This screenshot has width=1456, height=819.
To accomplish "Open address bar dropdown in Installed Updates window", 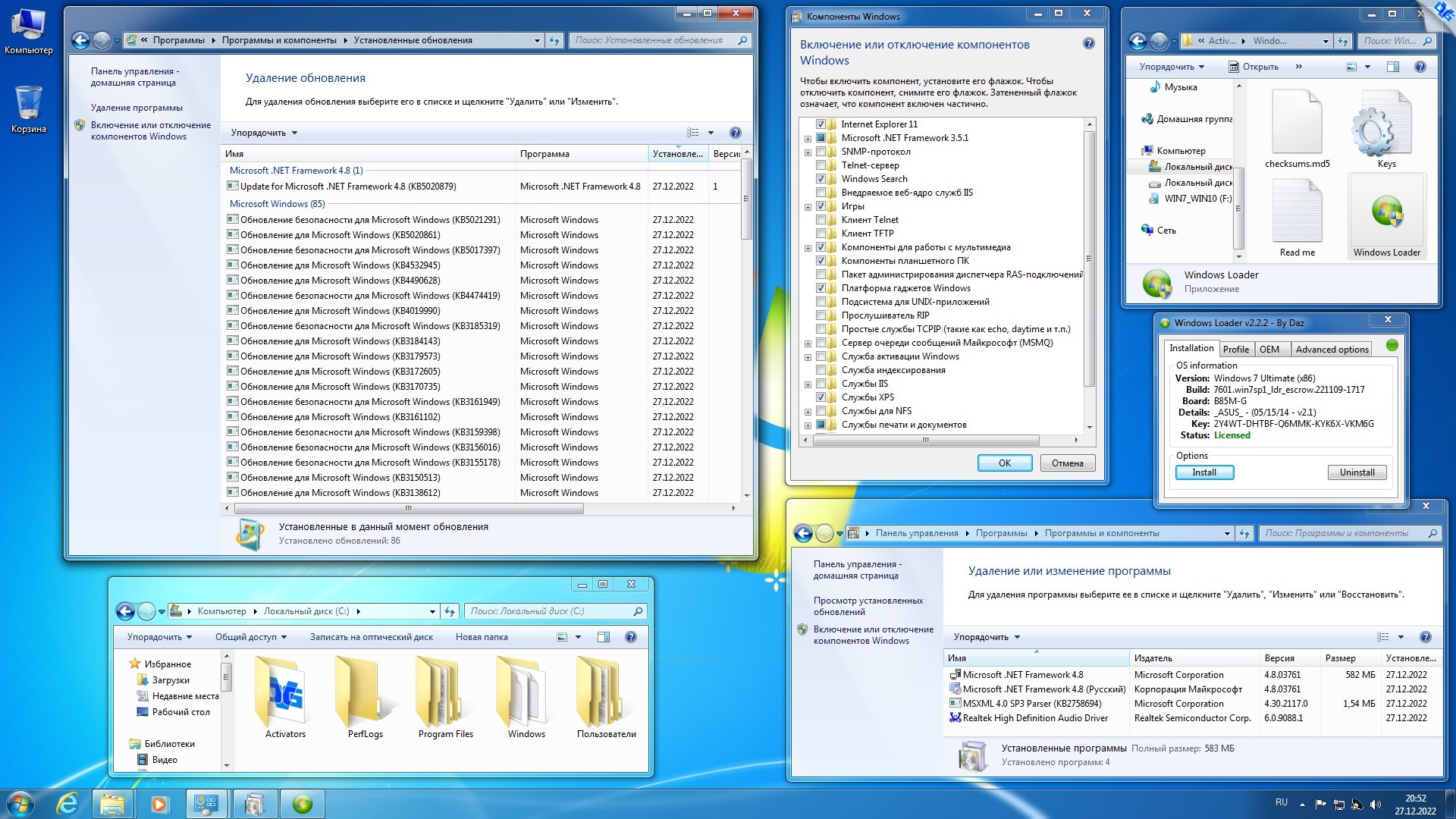I will (x=537, y=40).
